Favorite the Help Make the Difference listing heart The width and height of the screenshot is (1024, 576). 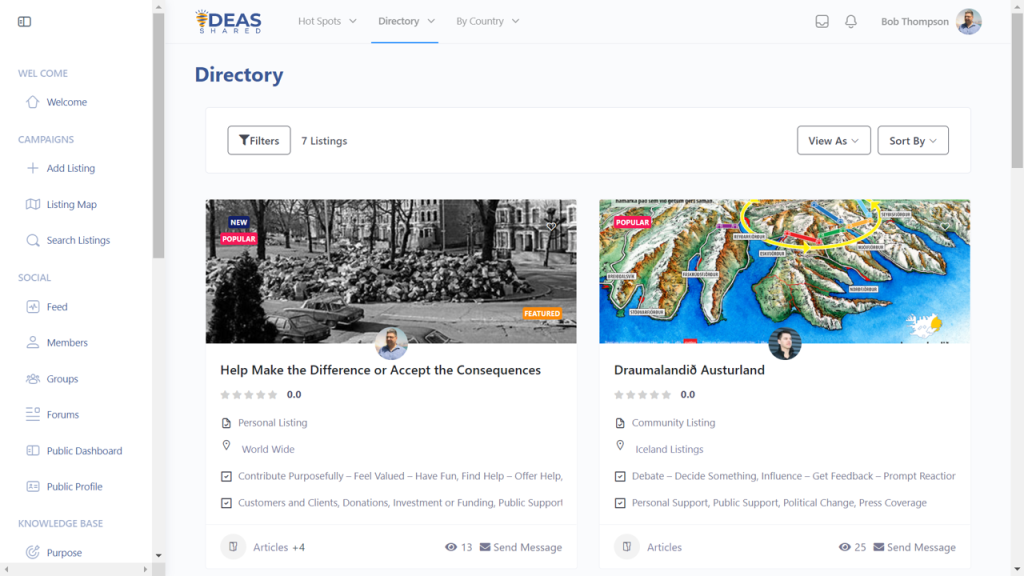(x=551, y=227)
